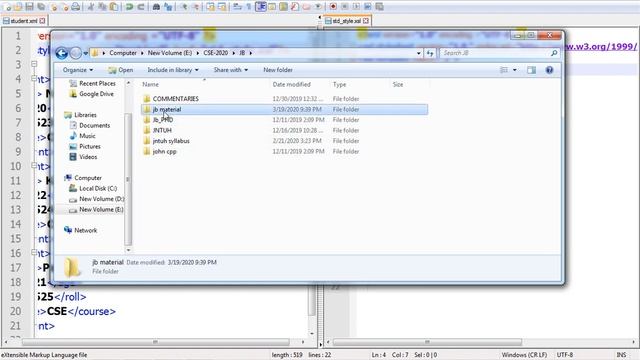Click the Replace toolbar icon
The height and width of the screenshot is (360, 640).
[168, 7]
